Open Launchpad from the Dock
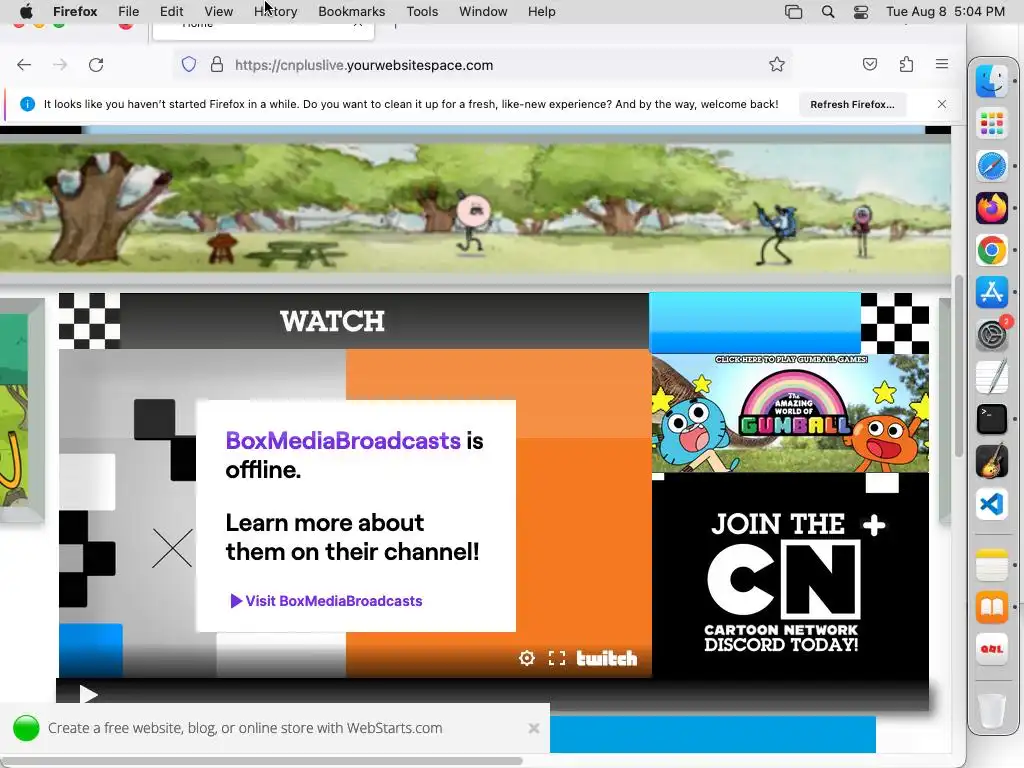Screen dimensions: 1024x768 coord(991,123)
